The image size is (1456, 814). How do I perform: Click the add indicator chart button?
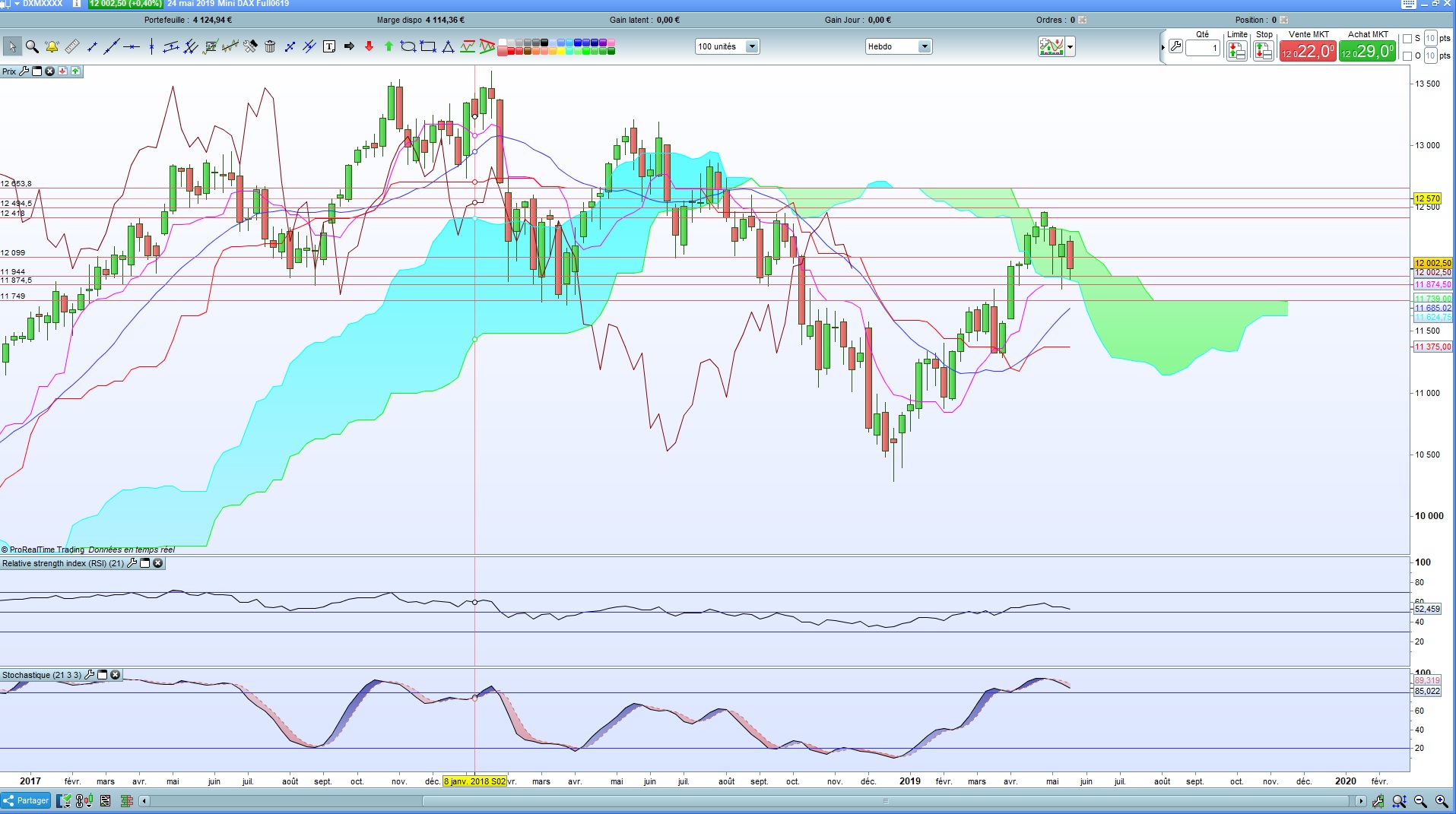point(1052,47)
